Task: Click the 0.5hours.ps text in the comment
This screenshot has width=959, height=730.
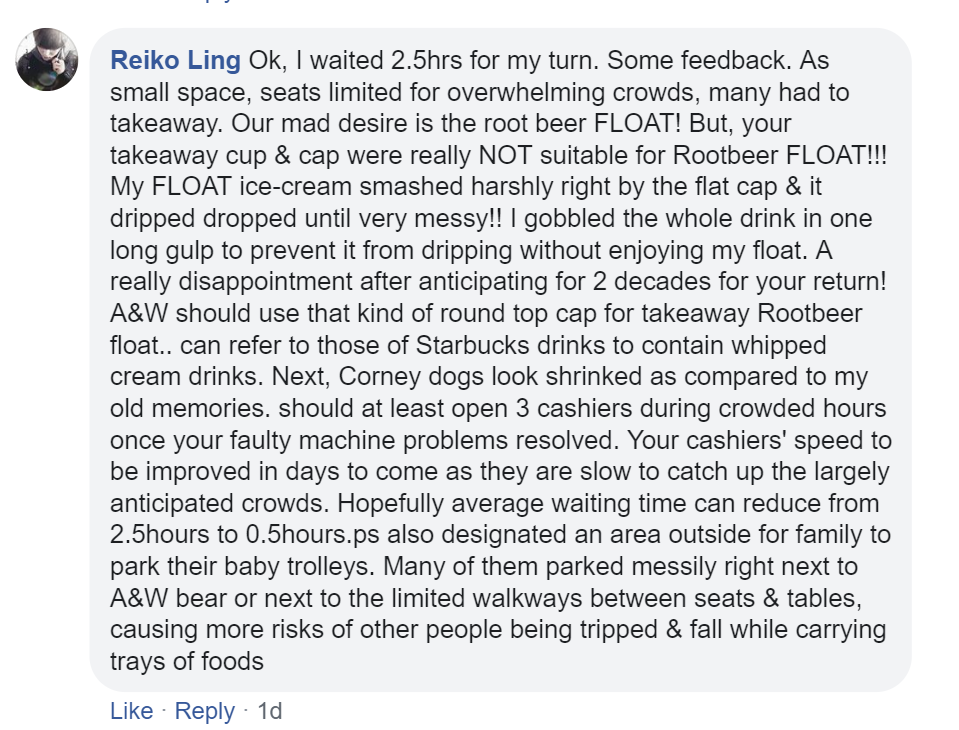Action: [x=313, y=535]
